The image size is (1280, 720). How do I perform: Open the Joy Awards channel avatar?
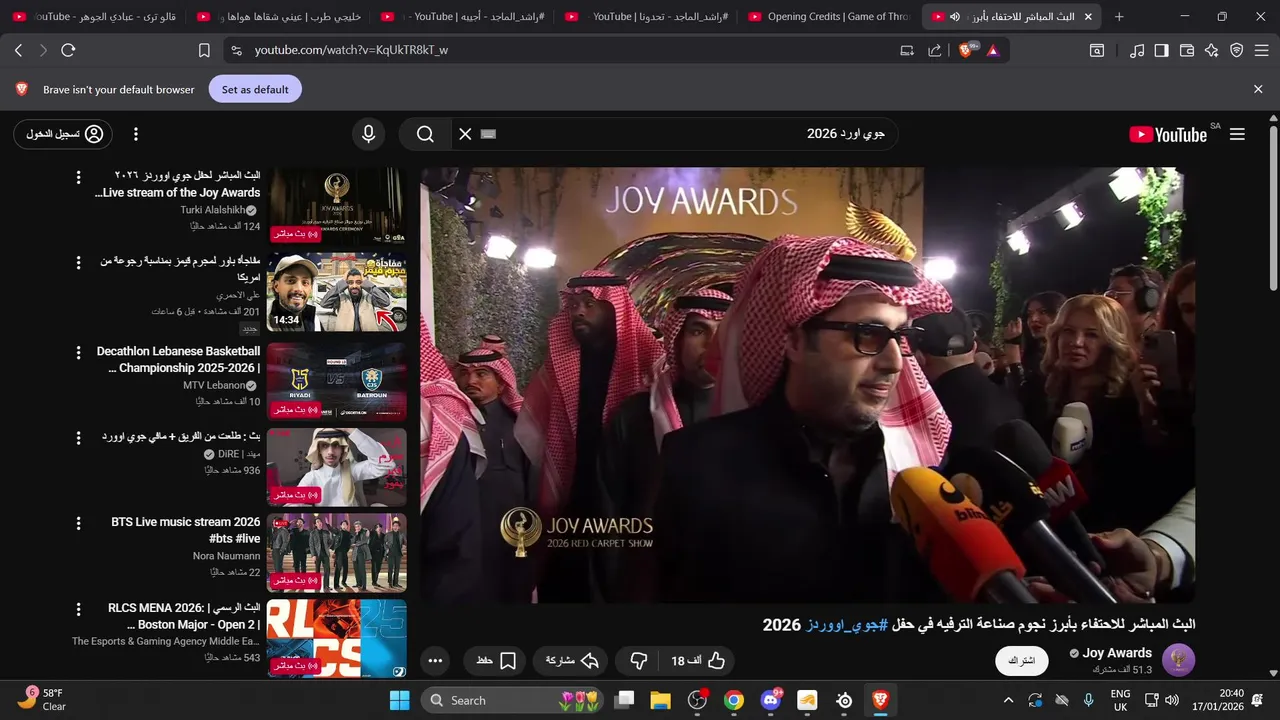click(1178, 660)
